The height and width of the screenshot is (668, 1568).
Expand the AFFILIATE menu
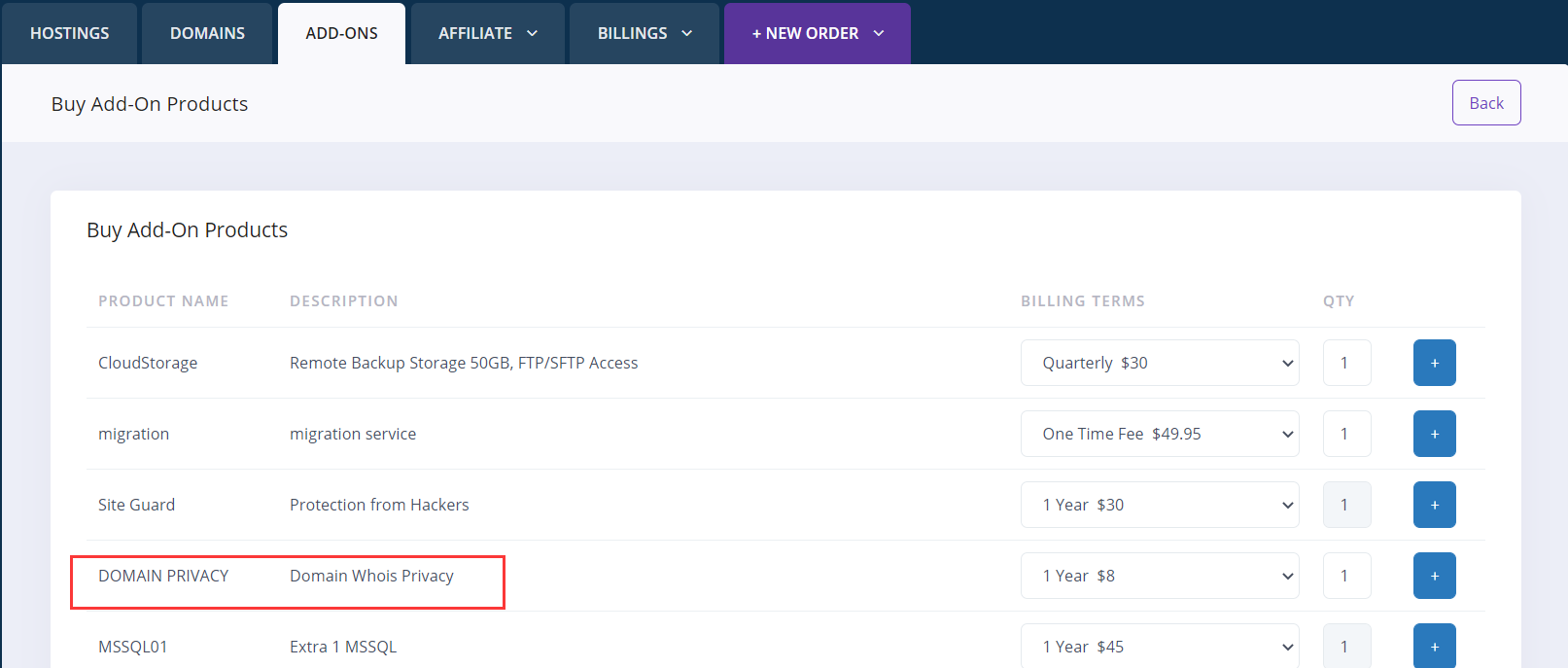(487, 33)
